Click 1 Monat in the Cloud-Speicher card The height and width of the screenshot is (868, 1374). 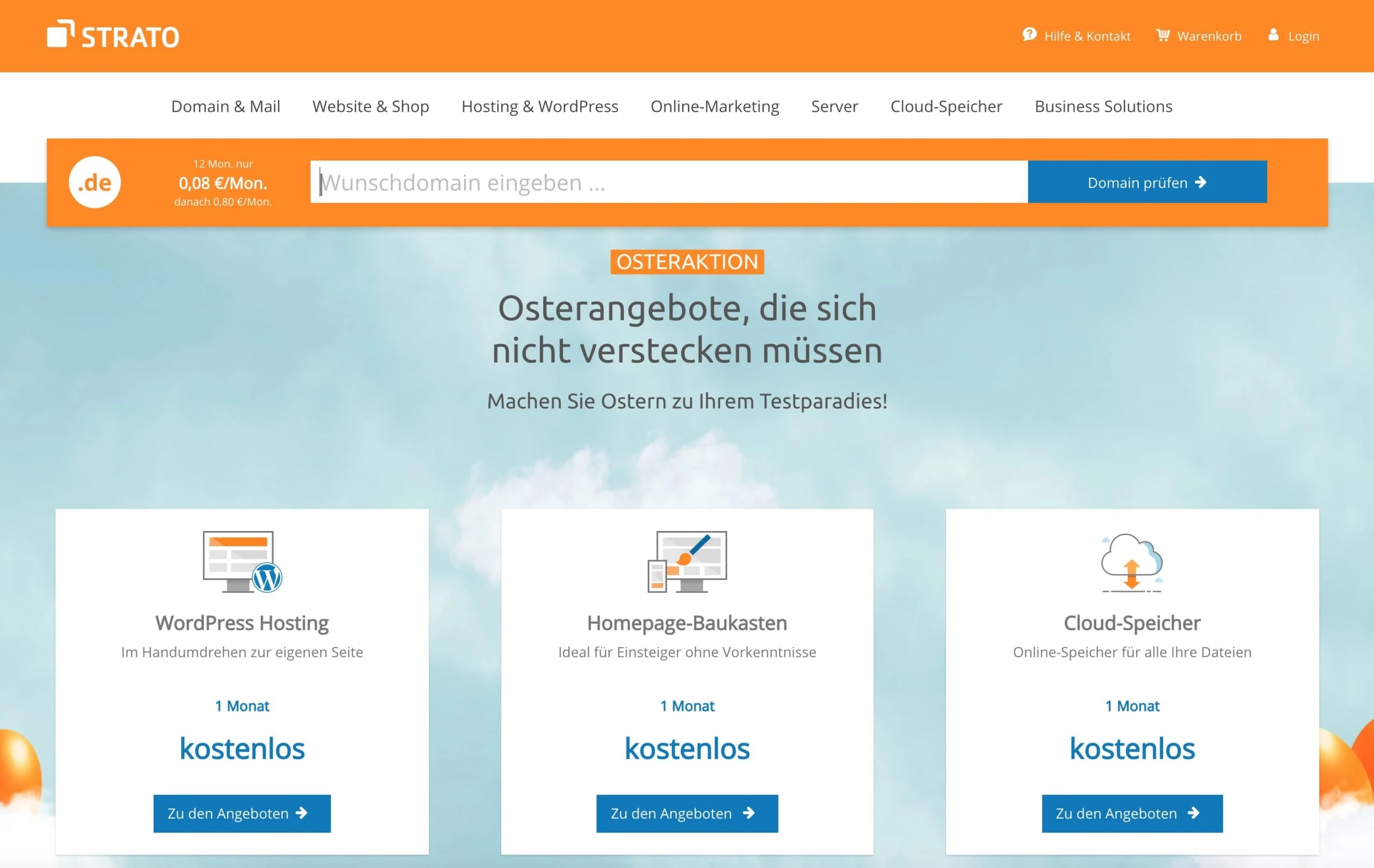coord(1132,706)
